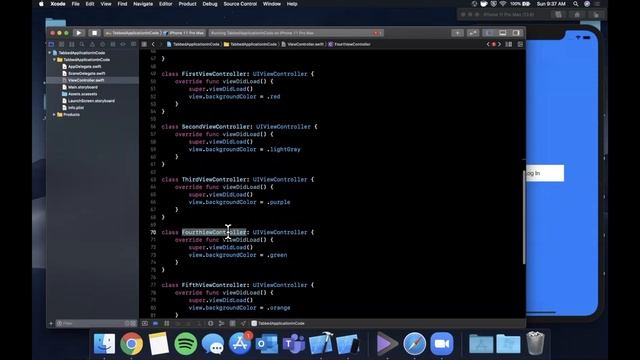Toggle the debug area panel visibility
This screenshot has height=360, width=640.
tap(503, 33)
